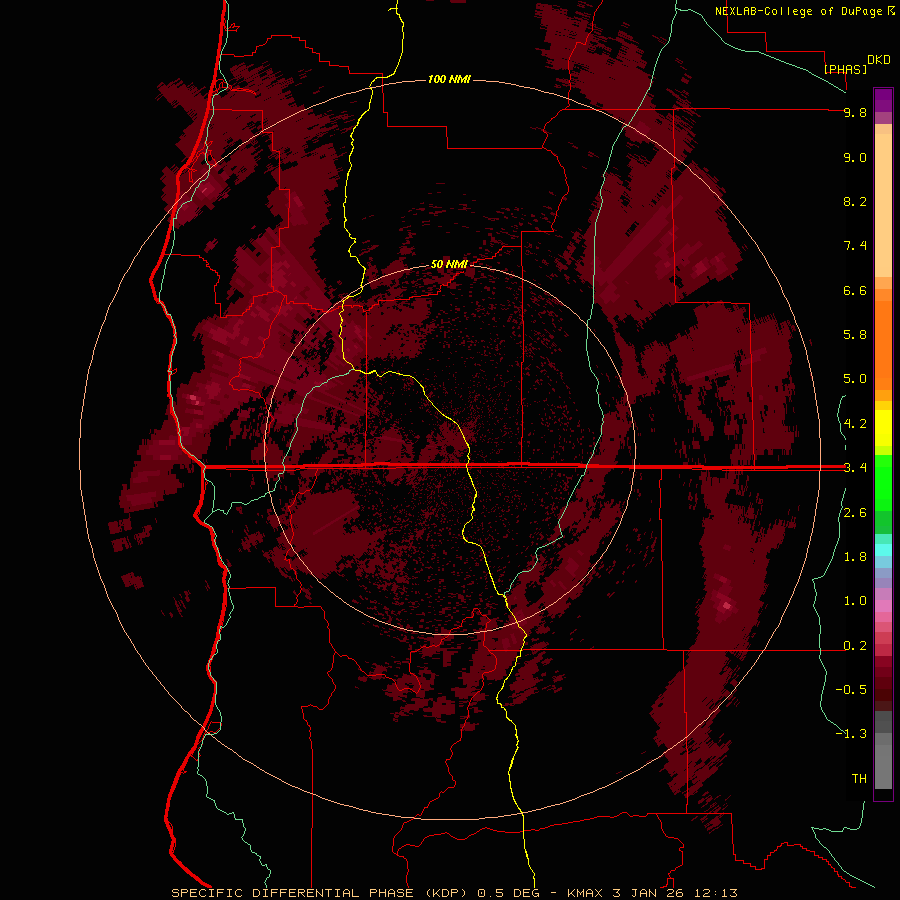Click the 1.0 legend value
This screenshot has width=900, height=900.
pos(855,601)
